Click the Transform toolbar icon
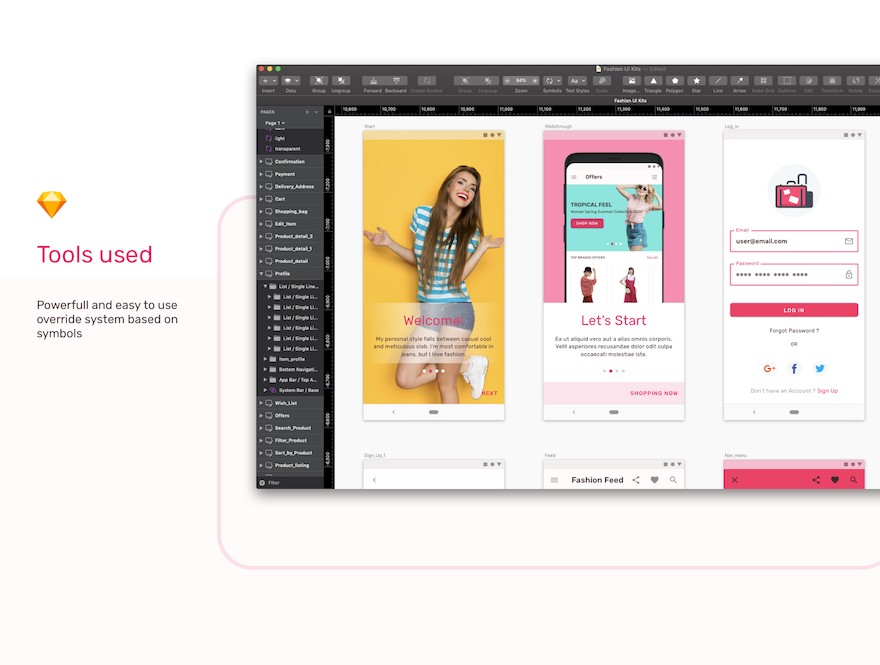The width and height of the screenshot is (880, 665). tap(832, 81)
